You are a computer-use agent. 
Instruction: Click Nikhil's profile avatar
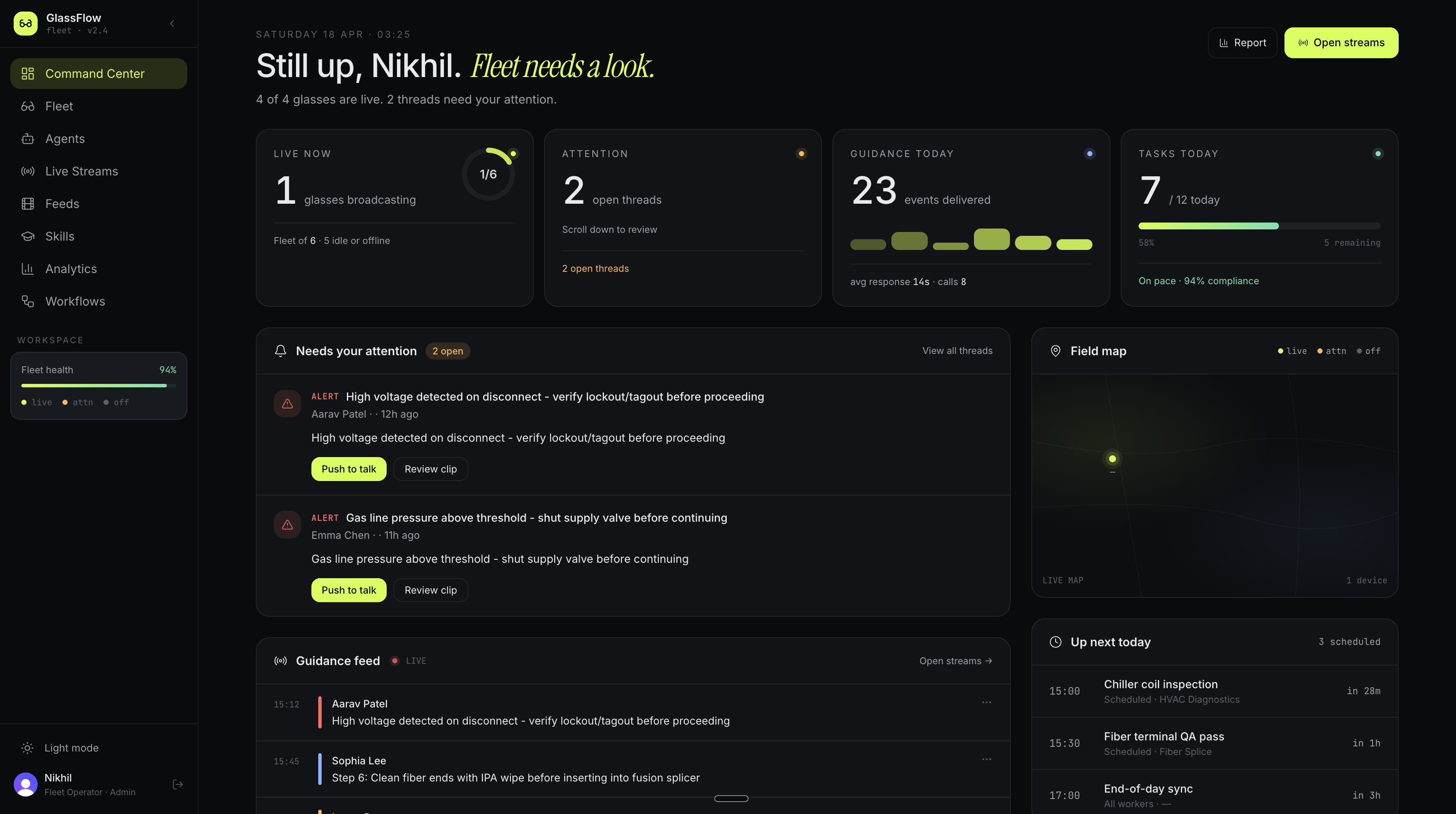25,784
